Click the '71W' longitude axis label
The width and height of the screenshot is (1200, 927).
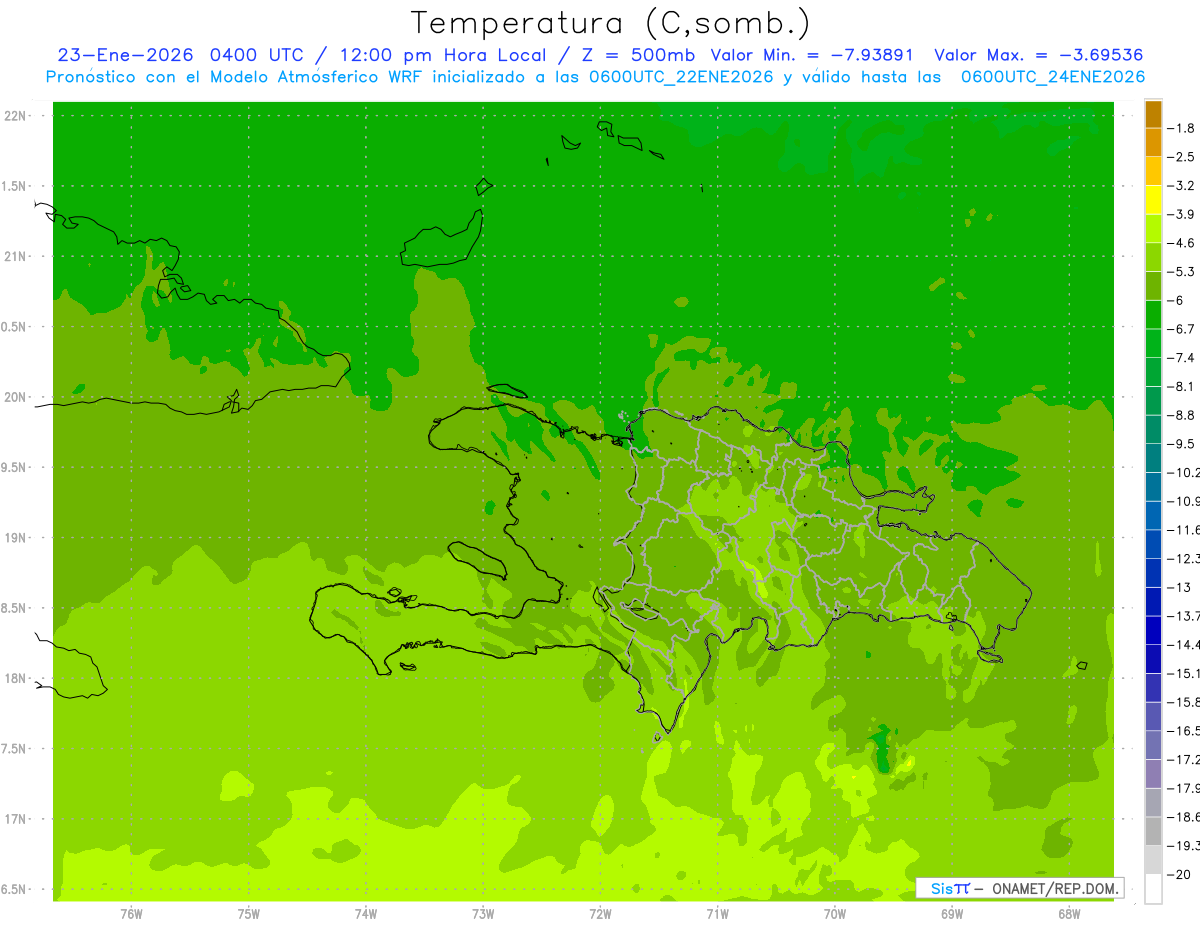(717, 914)
